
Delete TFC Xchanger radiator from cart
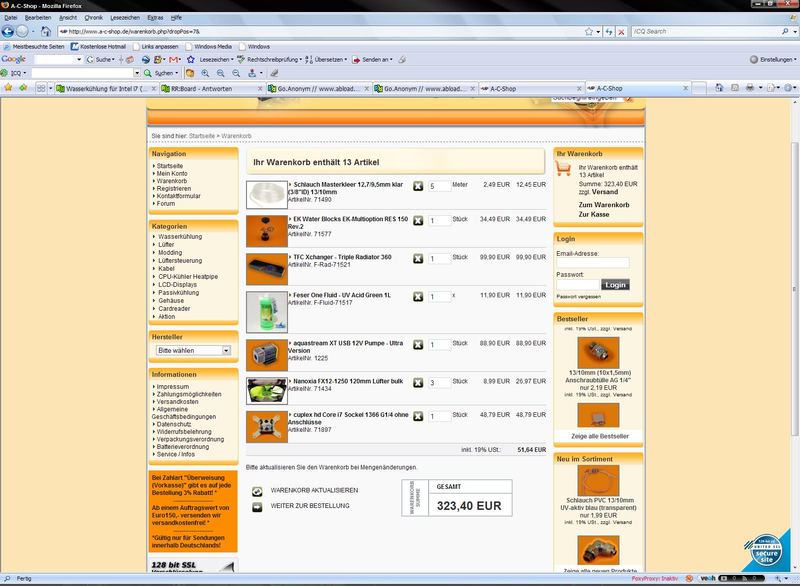pyautogui.click(x=418, y=259)
